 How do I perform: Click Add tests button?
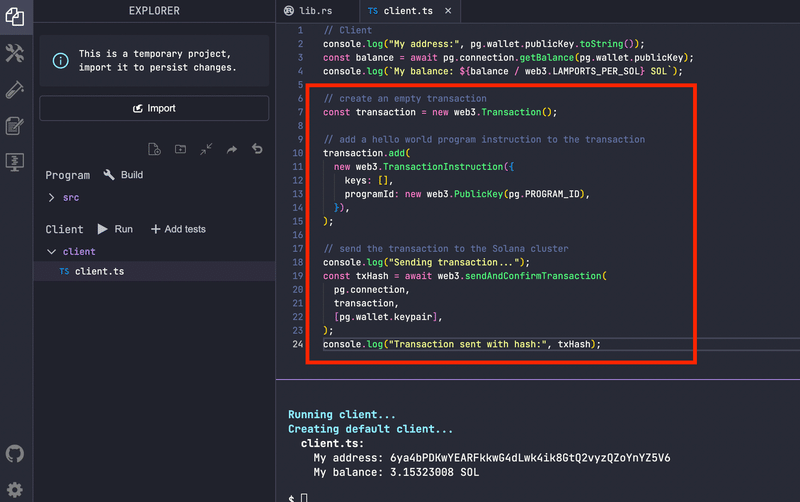178,229
